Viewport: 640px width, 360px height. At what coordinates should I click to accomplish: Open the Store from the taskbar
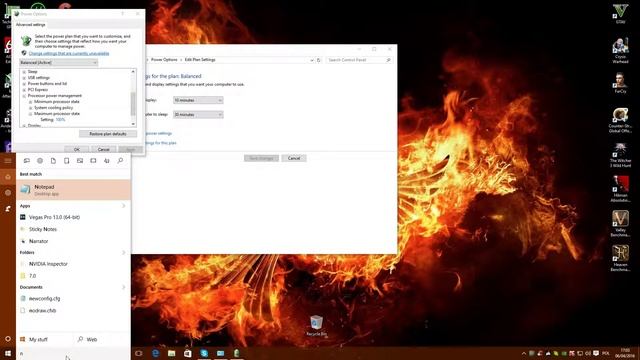[x=188, y=353]
